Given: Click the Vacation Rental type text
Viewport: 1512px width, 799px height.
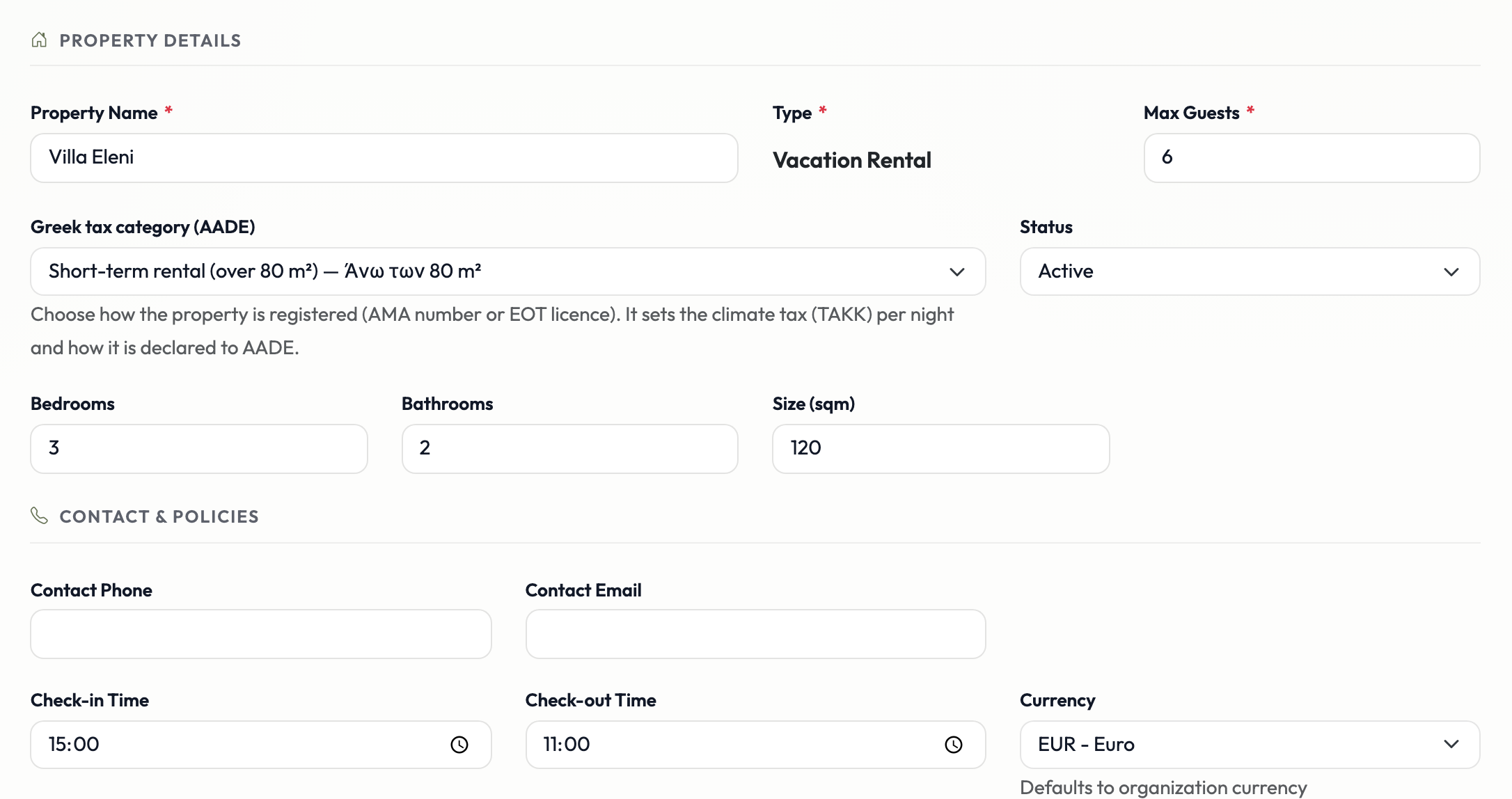Looking at the screenshot, I should 852,160.
